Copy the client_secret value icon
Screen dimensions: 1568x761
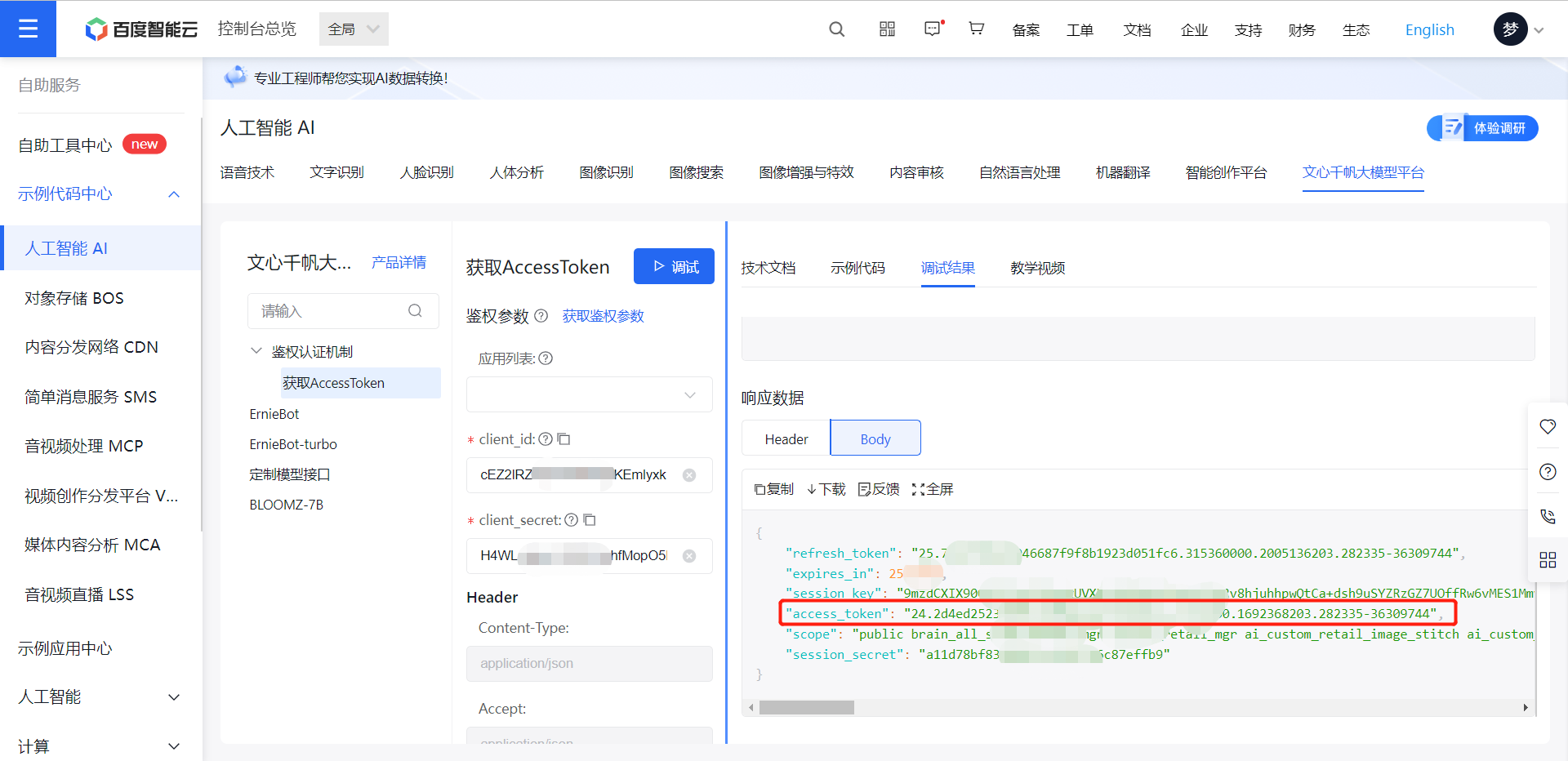click(x=590, y=520)
